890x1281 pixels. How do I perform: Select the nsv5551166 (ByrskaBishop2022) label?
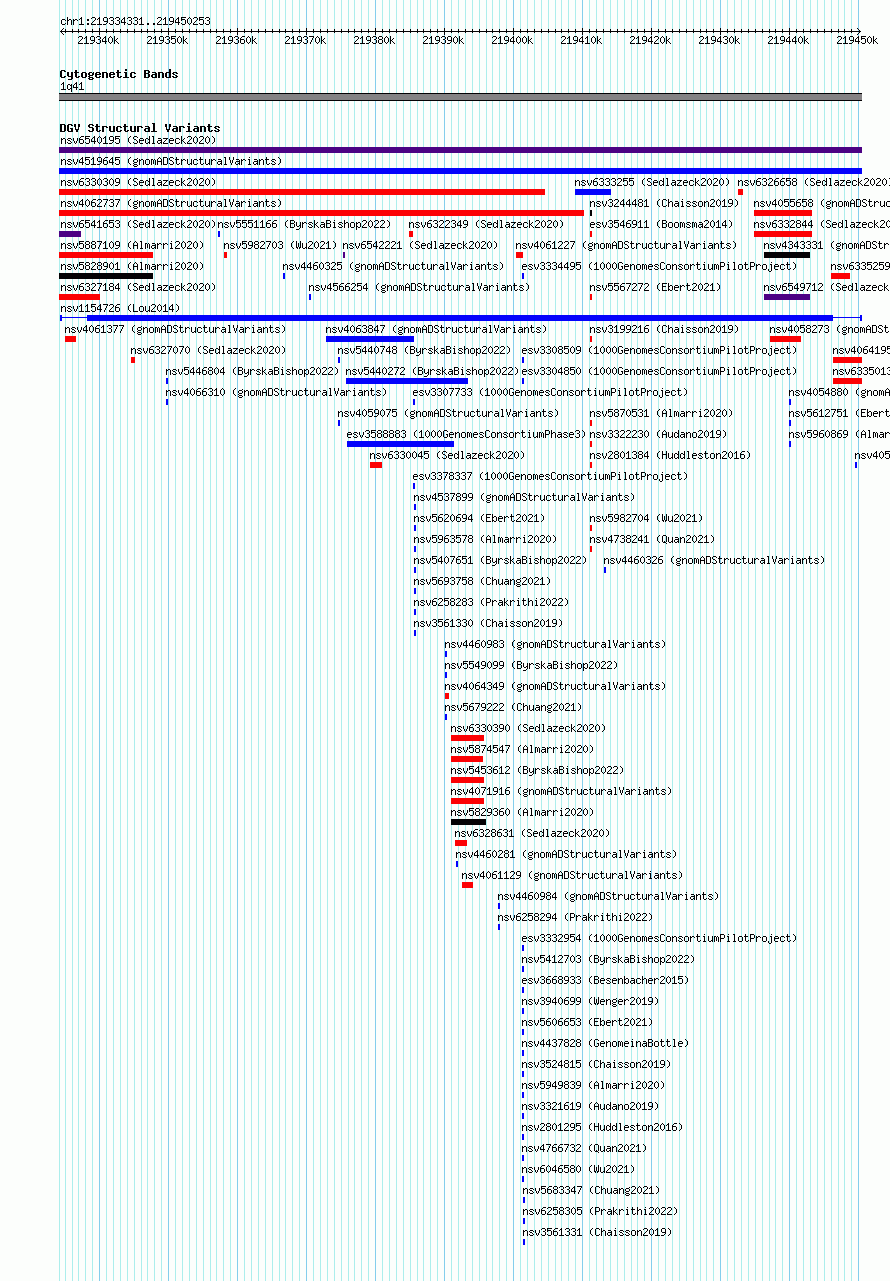tap(304, 224)
